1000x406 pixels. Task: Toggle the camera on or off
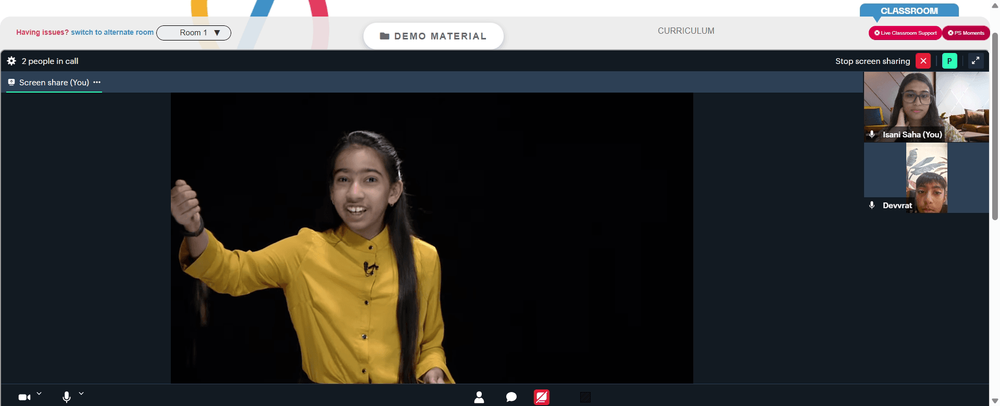point(24,398)
